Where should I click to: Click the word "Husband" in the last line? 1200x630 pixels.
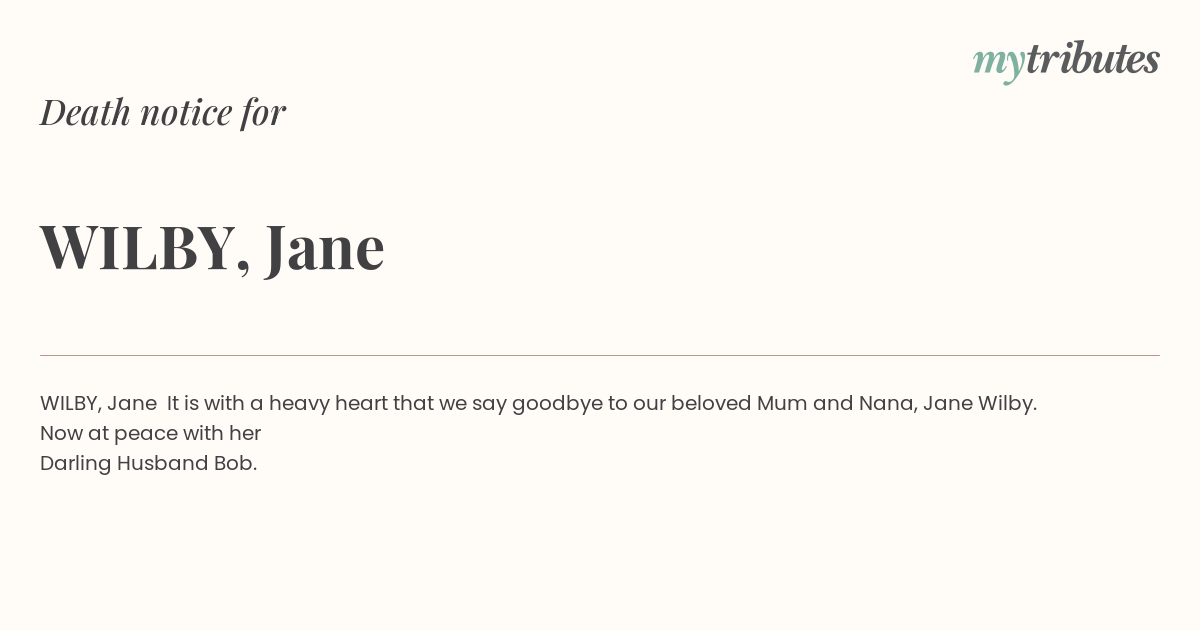(x=162, y=463)
